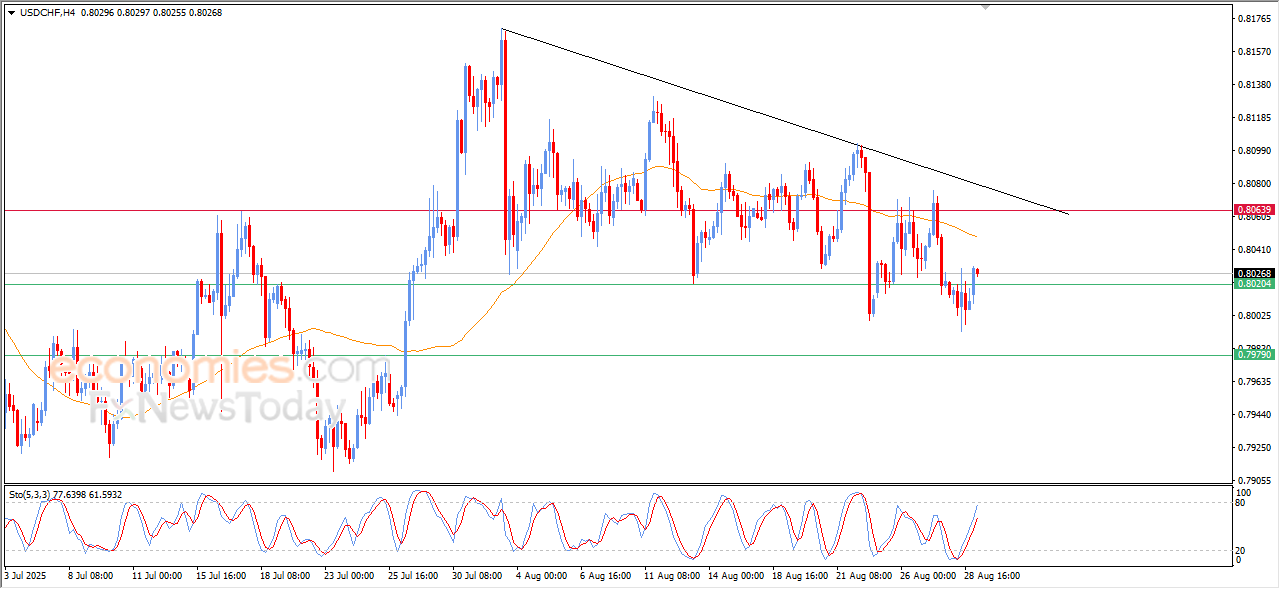
Task: Select the green horizontal line at 0.79790
Action: (617, 355)
